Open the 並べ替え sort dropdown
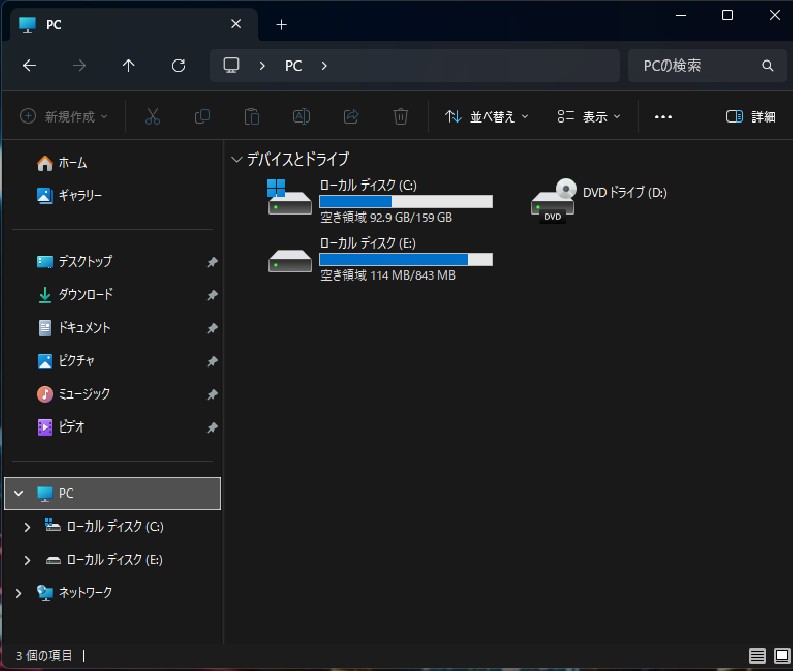The image size is (793, 671). pos(487,117)
